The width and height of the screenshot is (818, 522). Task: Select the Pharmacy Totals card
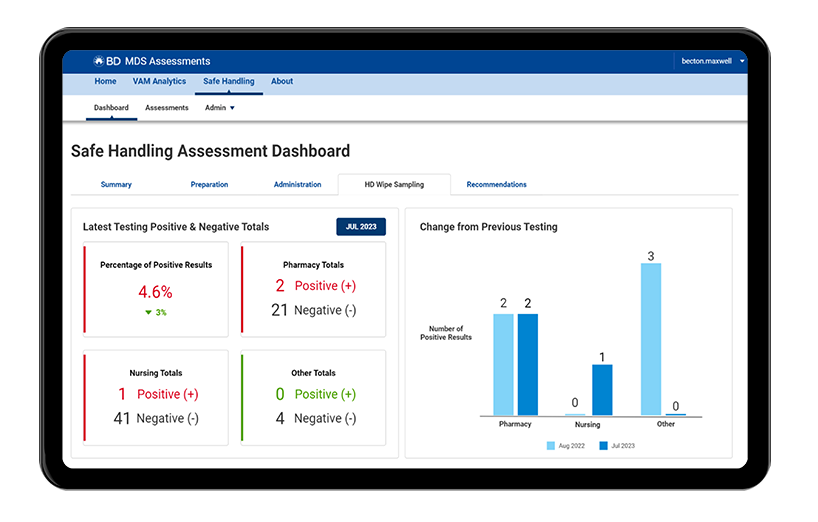point(313,289)
